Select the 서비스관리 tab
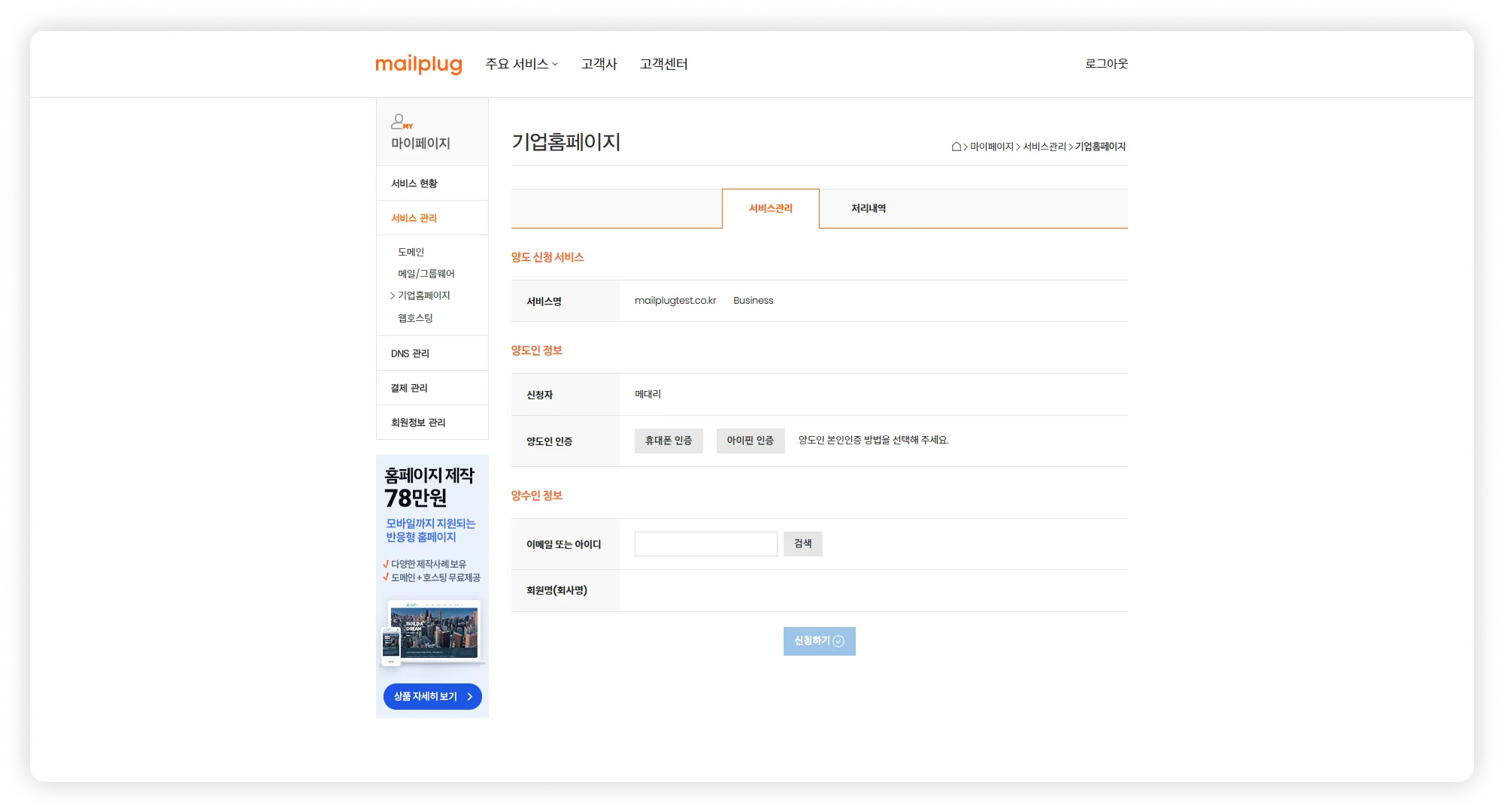 point(770,208)
